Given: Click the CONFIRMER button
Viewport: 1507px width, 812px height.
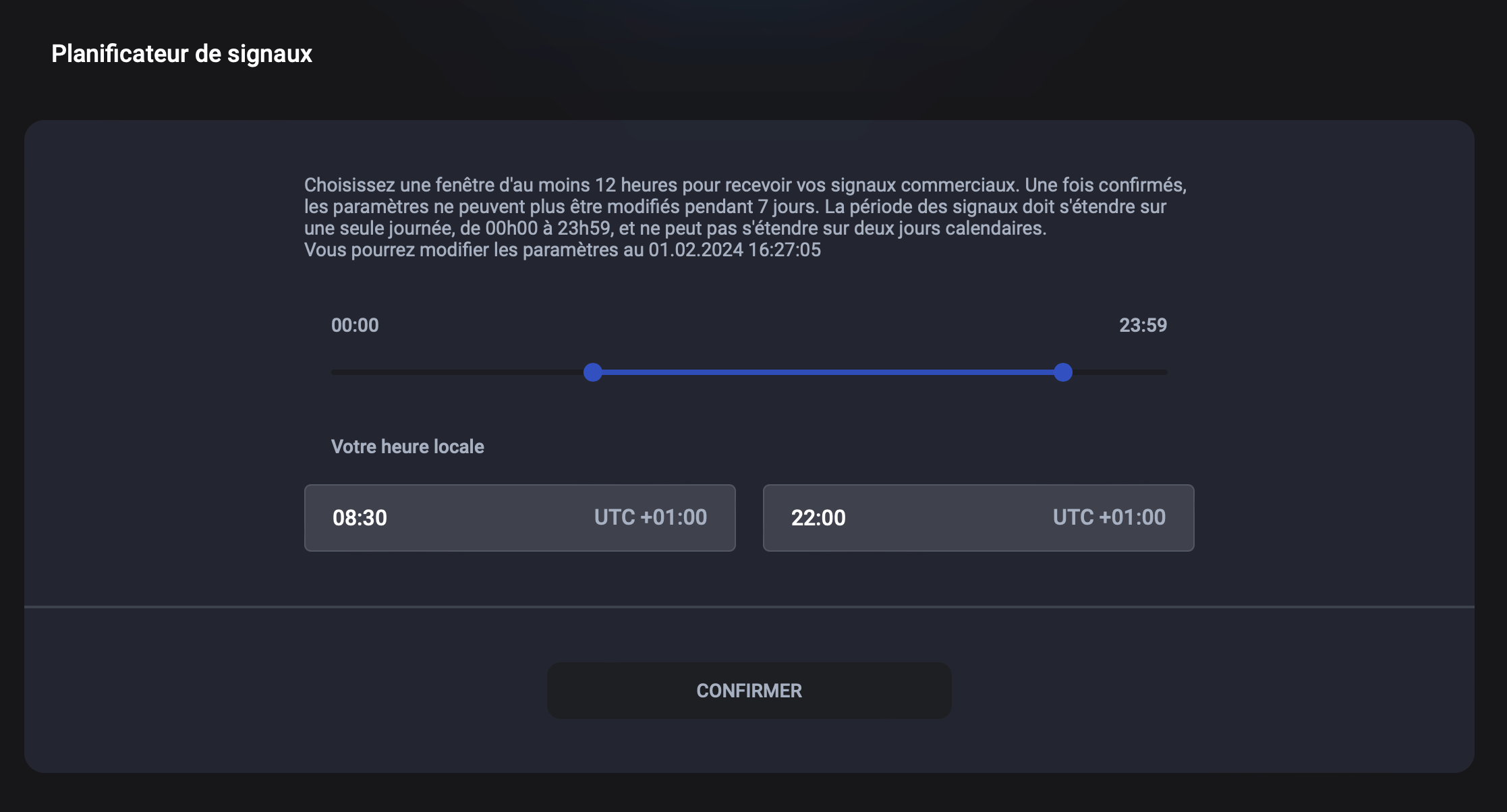Looking at the screenshot, I should (x=749, y=691).
